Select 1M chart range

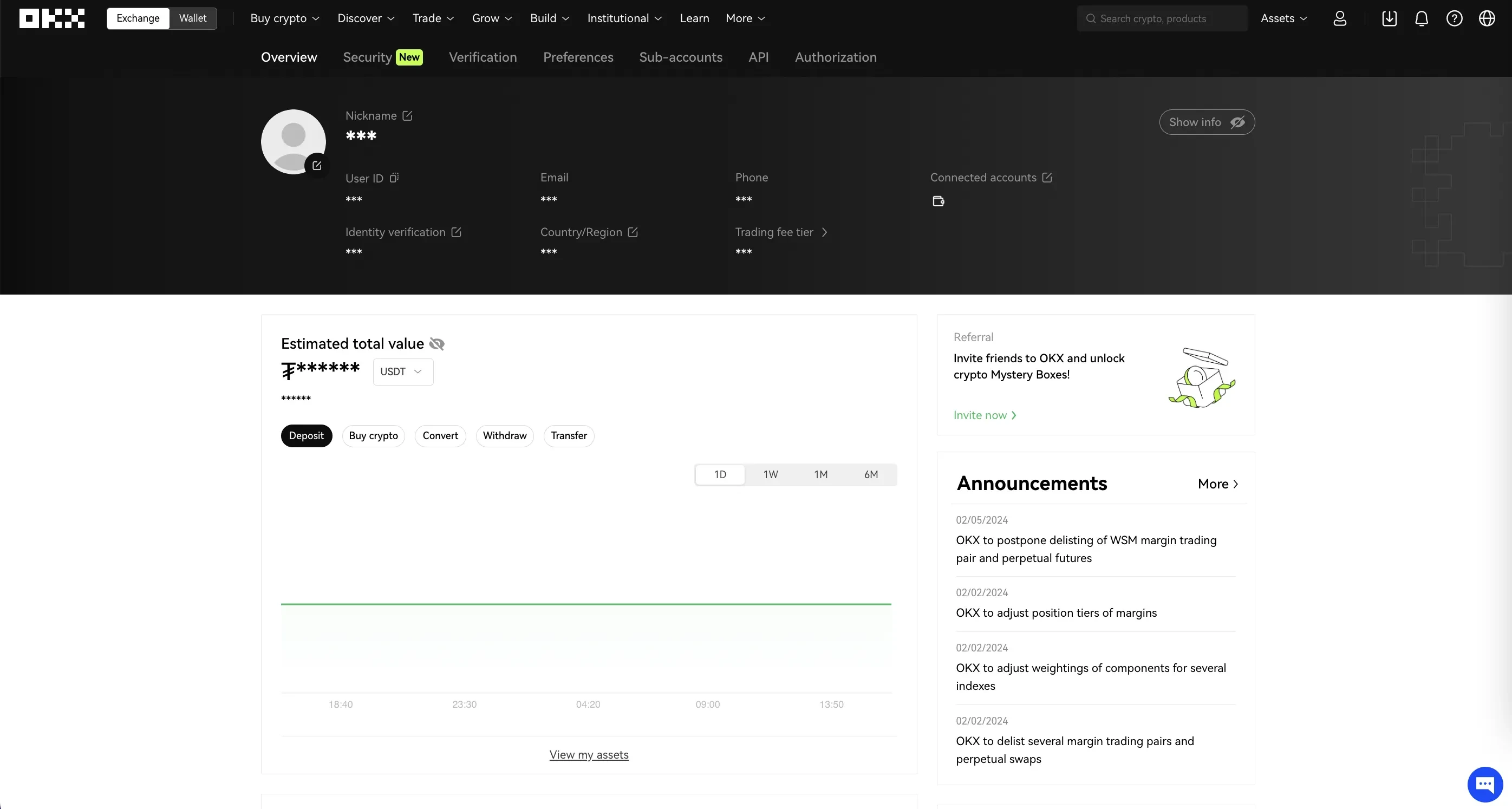(820, 474)
